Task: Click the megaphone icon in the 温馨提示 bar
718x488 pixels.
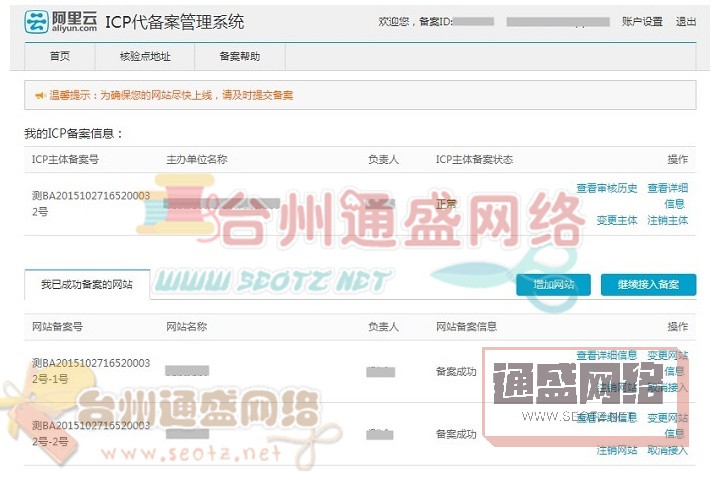Action: coord(40,95)
